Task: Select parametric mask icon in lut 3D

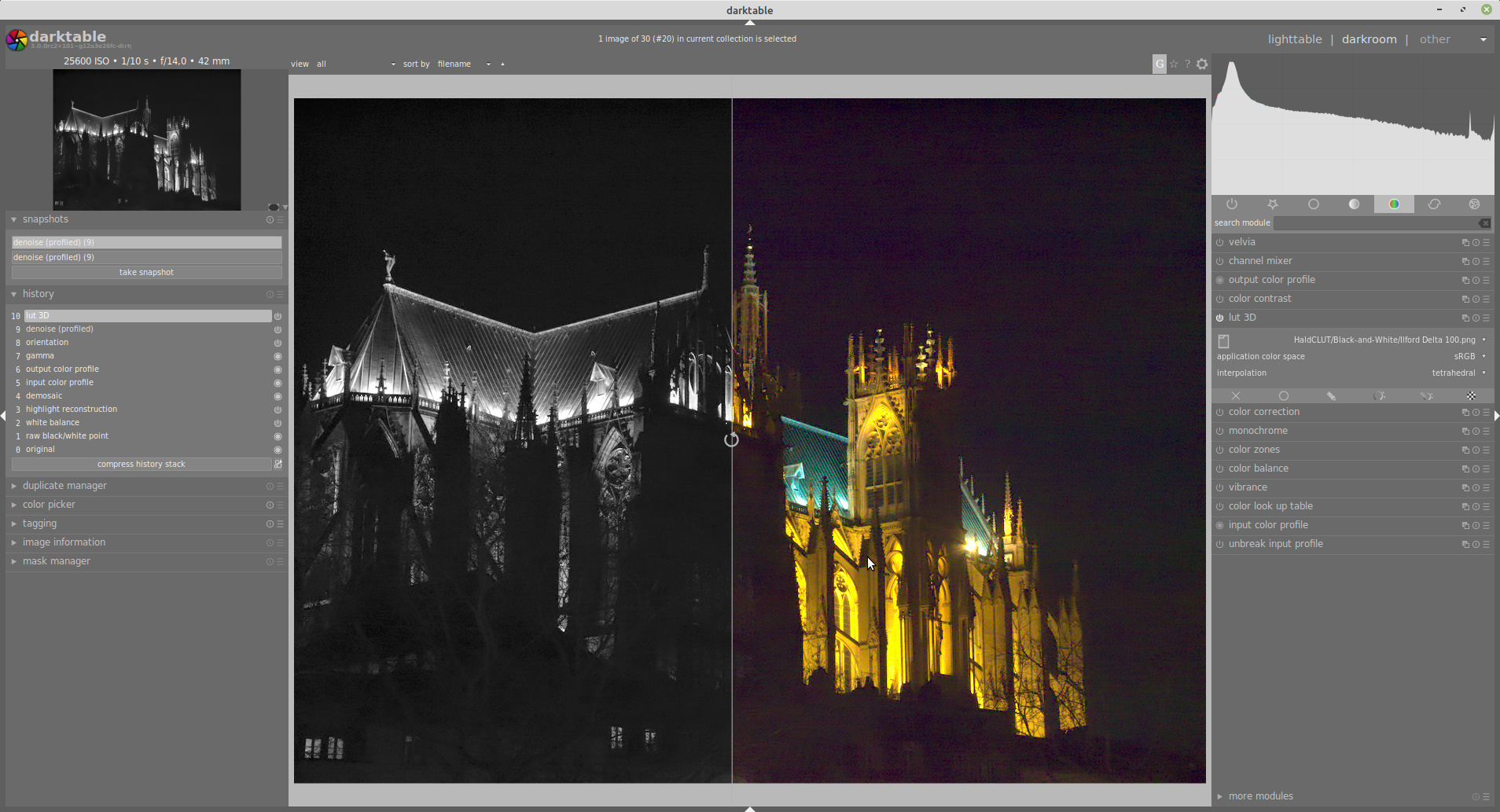Action: [x=1379, y=396]
